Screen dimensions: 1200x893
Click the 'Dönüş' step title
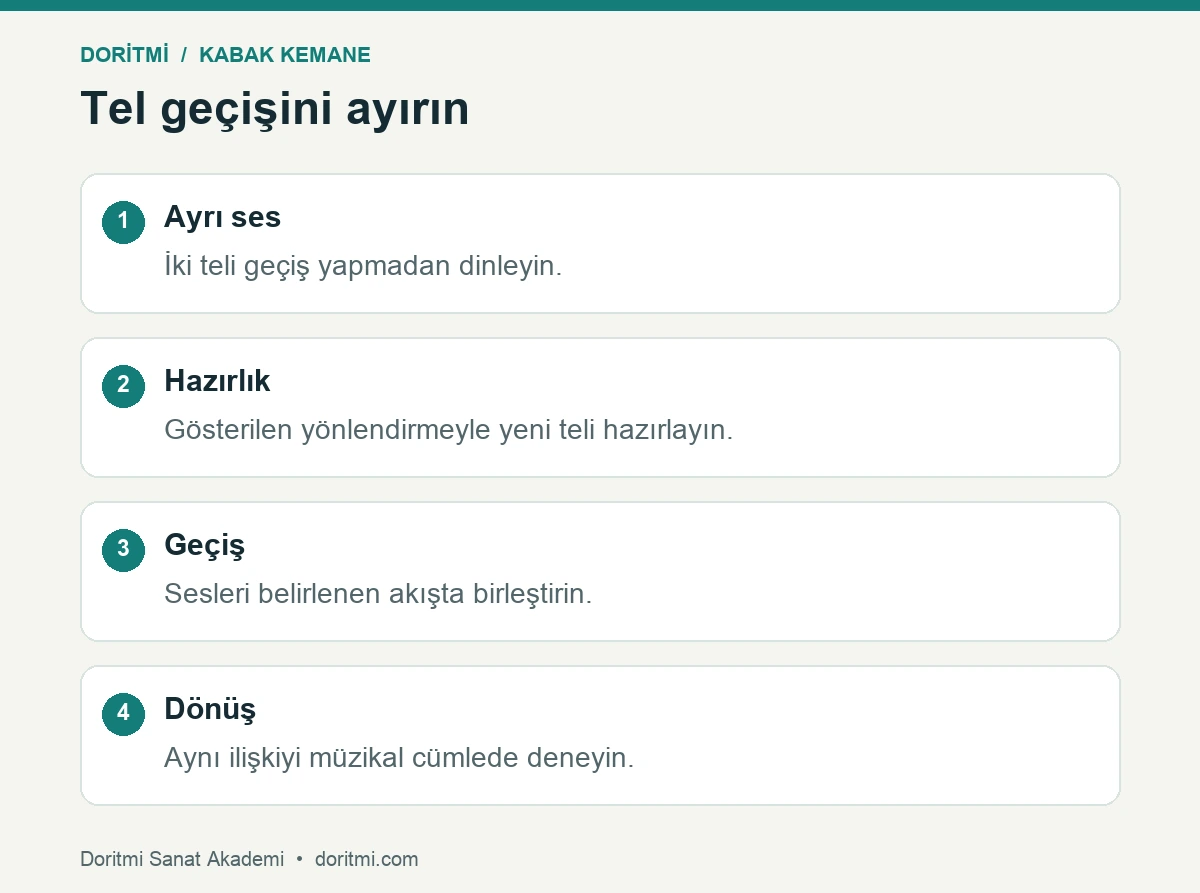[210, 710]
